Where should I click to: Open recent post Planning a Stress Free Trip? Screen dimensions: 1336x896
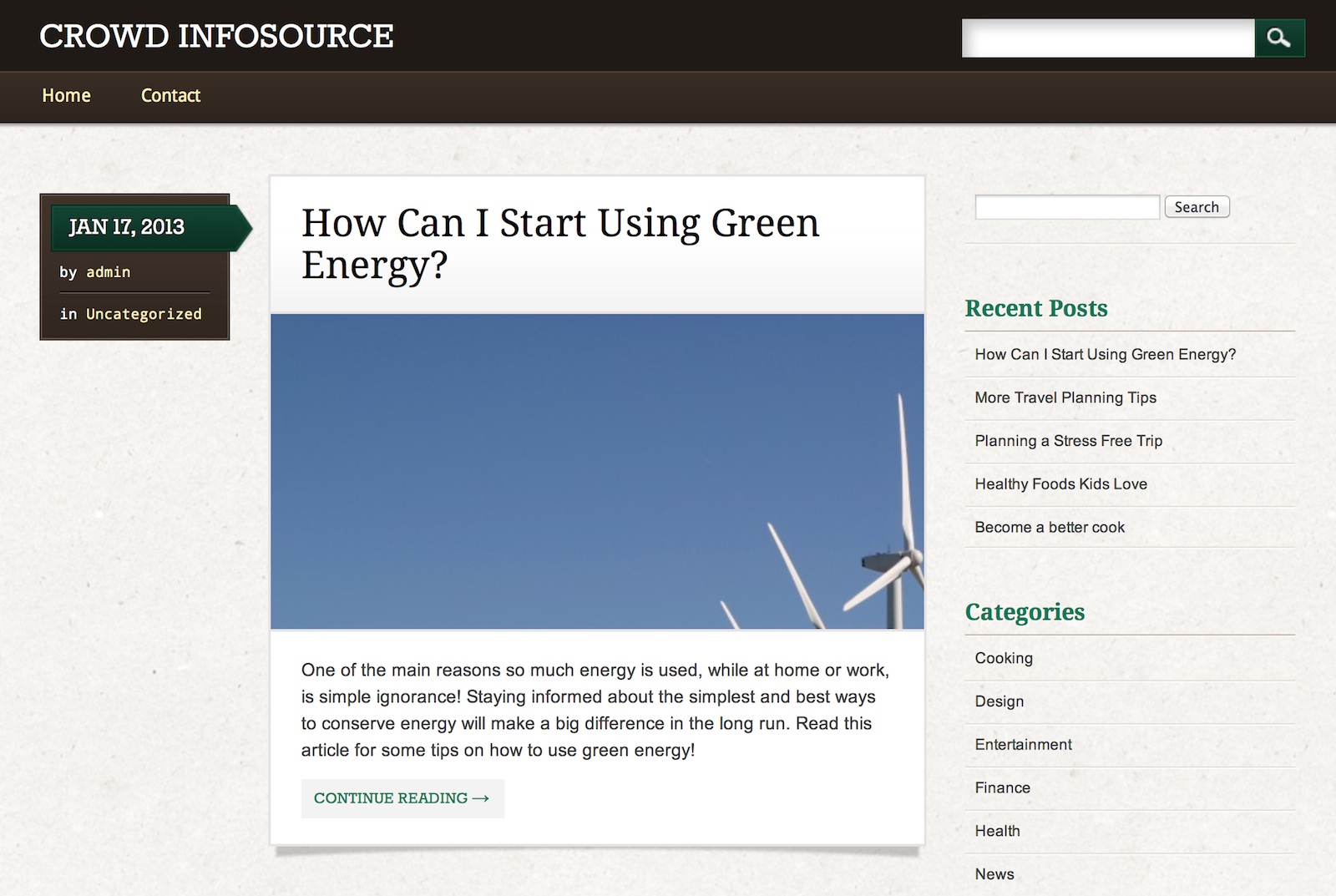point(1068,441)
